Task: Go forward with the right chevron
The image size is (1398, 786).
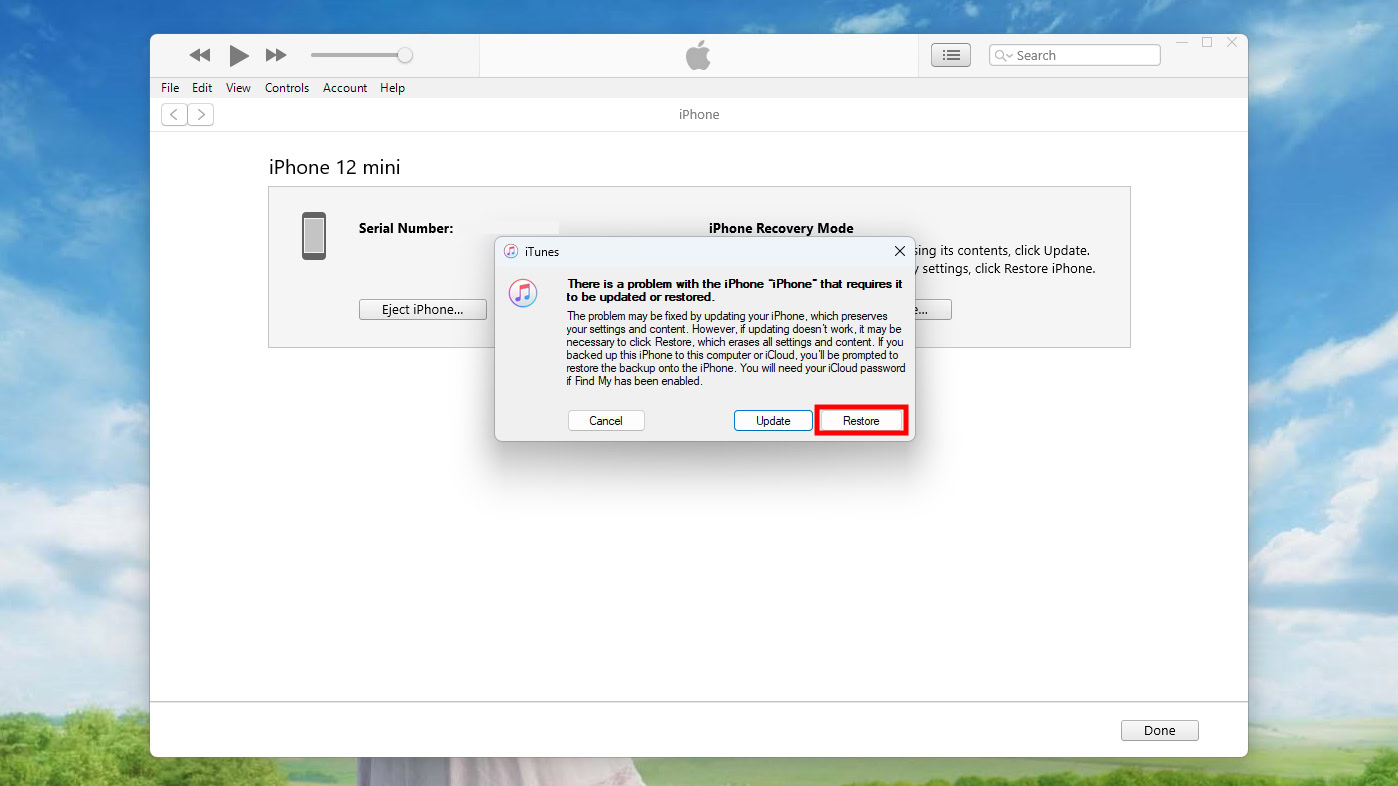Action: click(201, 115)
